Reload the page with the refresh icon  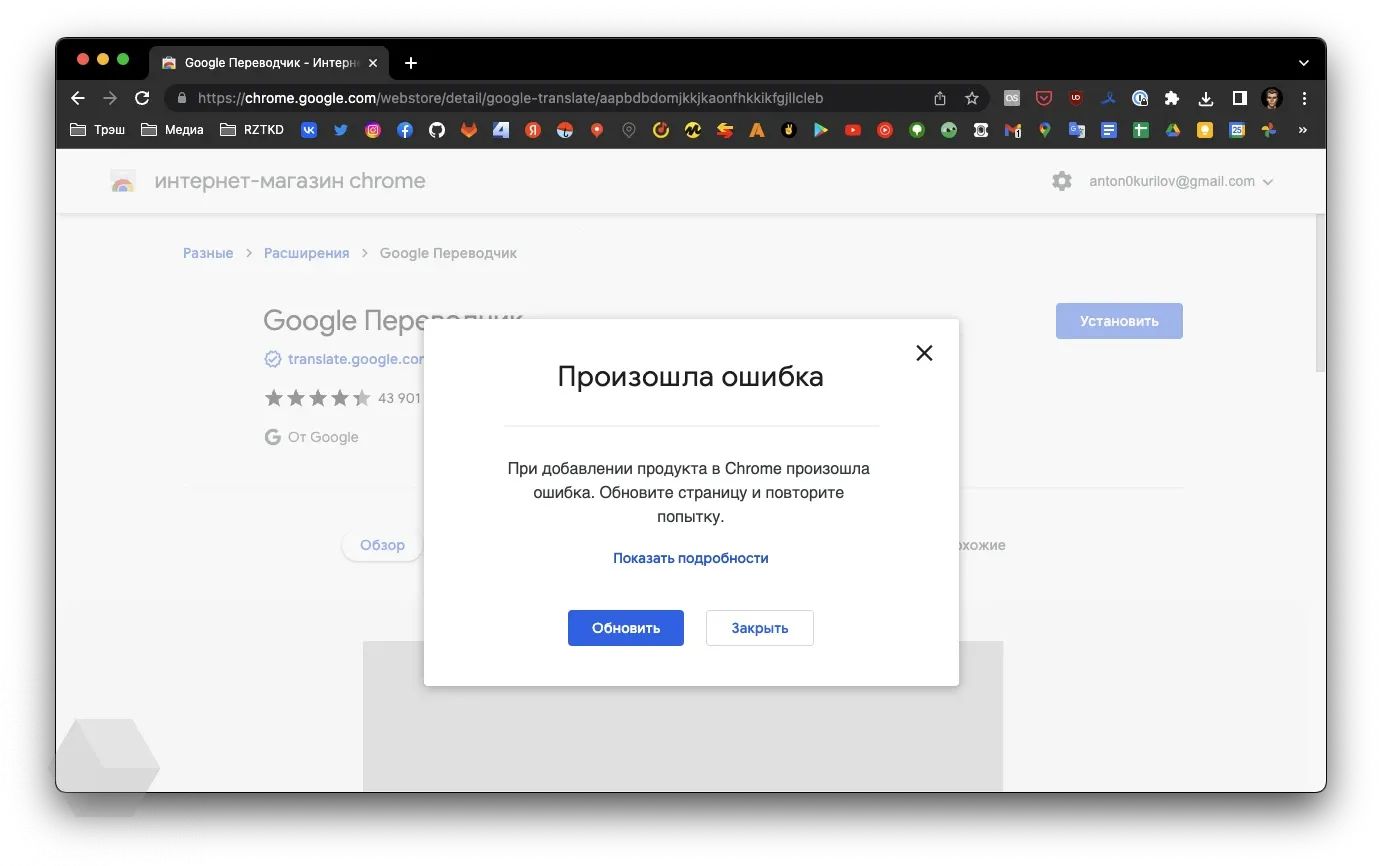[x=142, y=98]
